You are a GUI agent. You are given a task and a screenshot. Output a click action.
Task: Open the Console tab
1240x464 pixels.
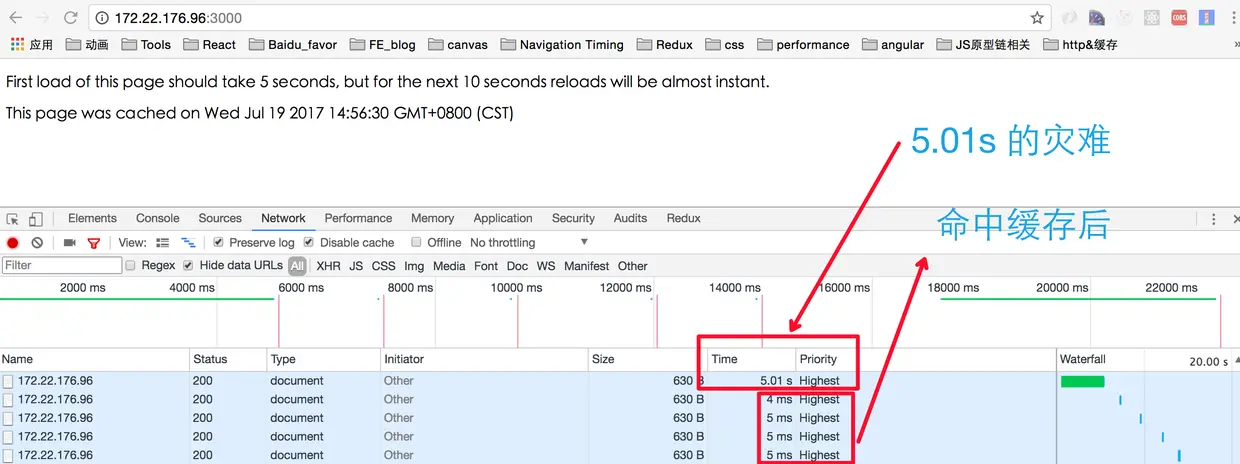point(158,219)
